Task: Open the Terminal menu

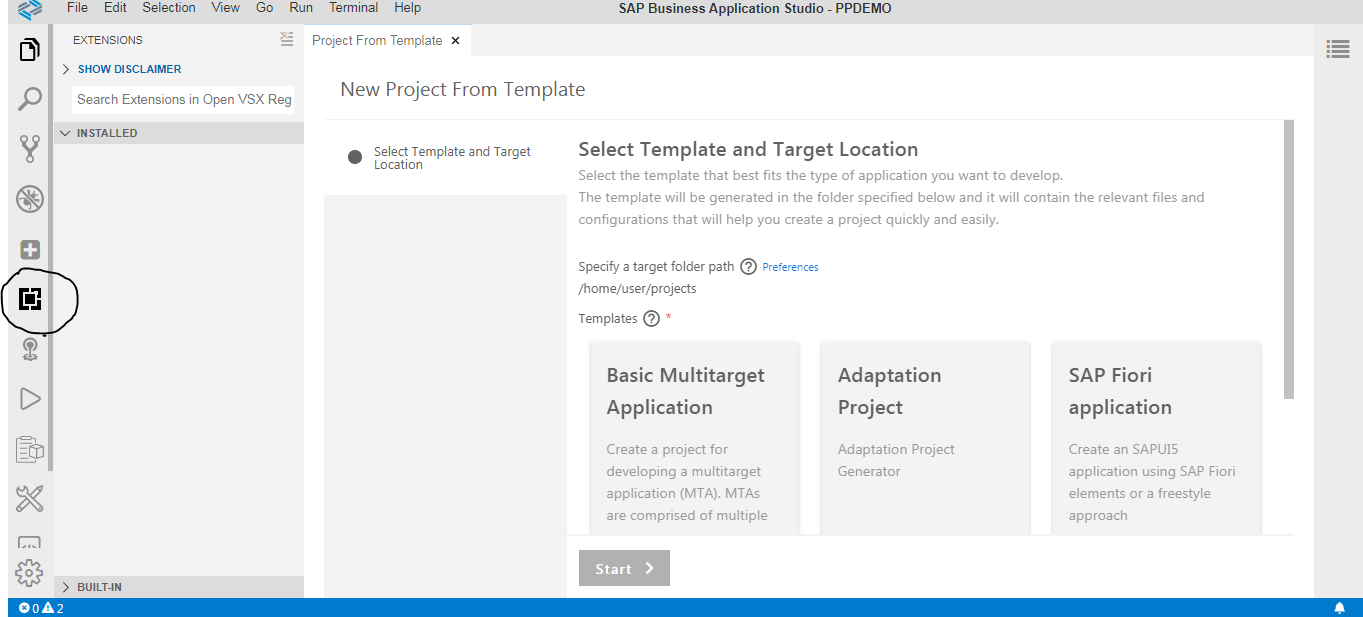Action: pos(353,8)
